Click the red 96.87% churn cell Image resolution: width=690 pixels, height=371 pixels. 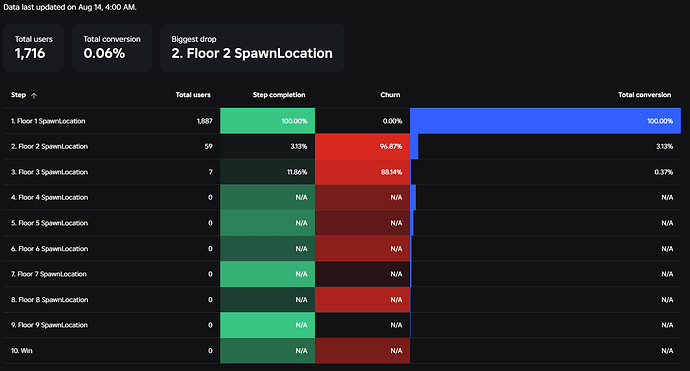click(x=363, y=146)
